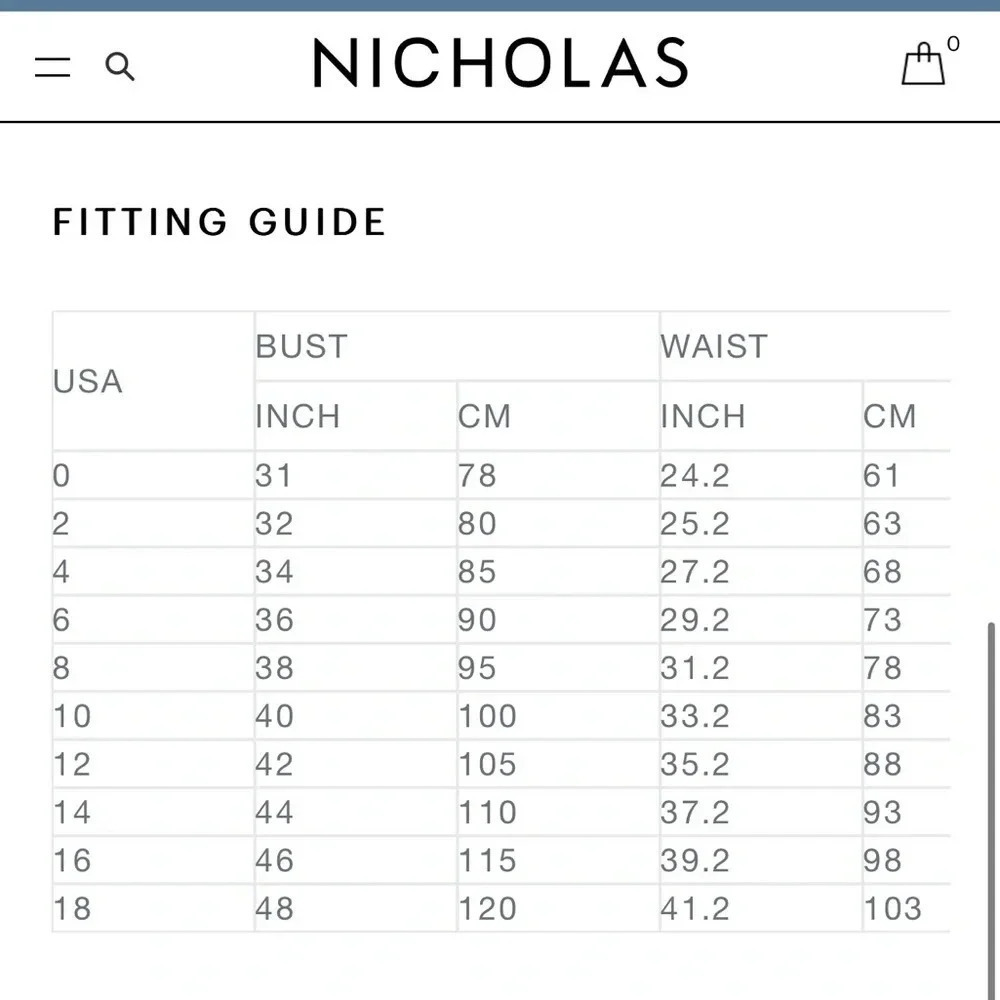Click the WAIST column header
The height and width of the screenshot is (1000, 1000).
[x=714, y=346]
